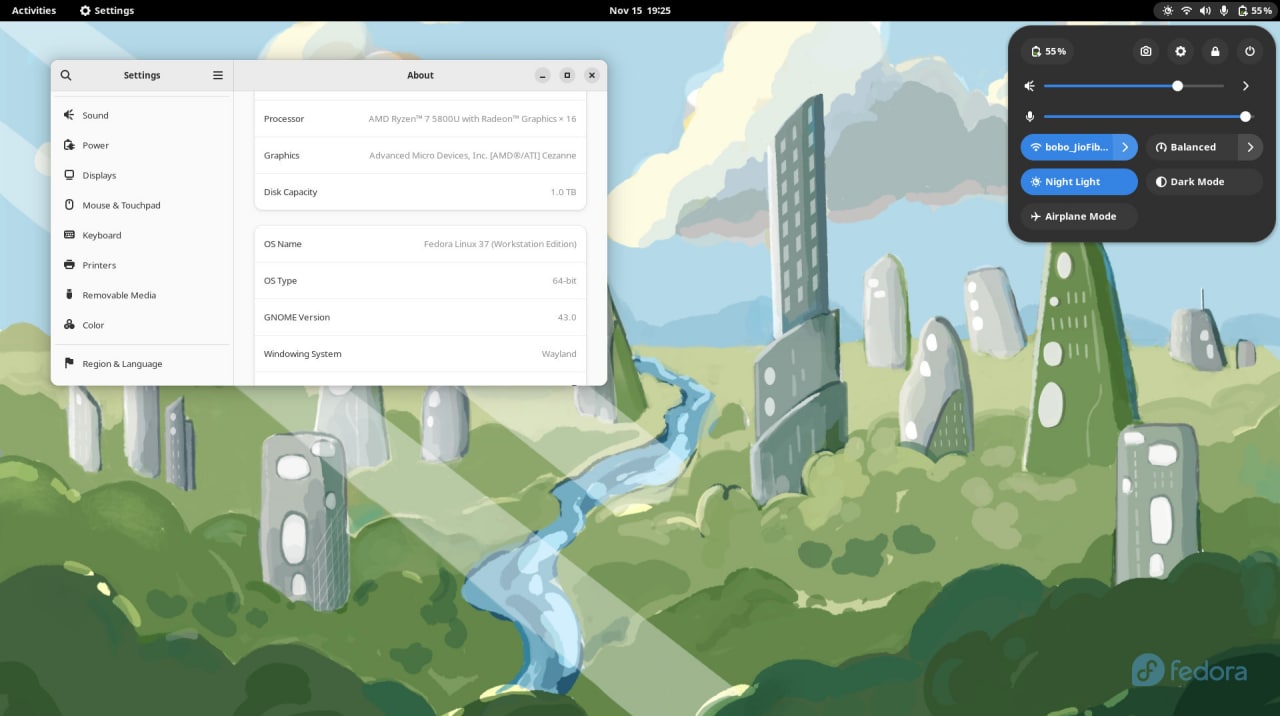Viewport: 1280px width, 716px height.
Task: Click the About window title
Action: (x=420, y=75)
